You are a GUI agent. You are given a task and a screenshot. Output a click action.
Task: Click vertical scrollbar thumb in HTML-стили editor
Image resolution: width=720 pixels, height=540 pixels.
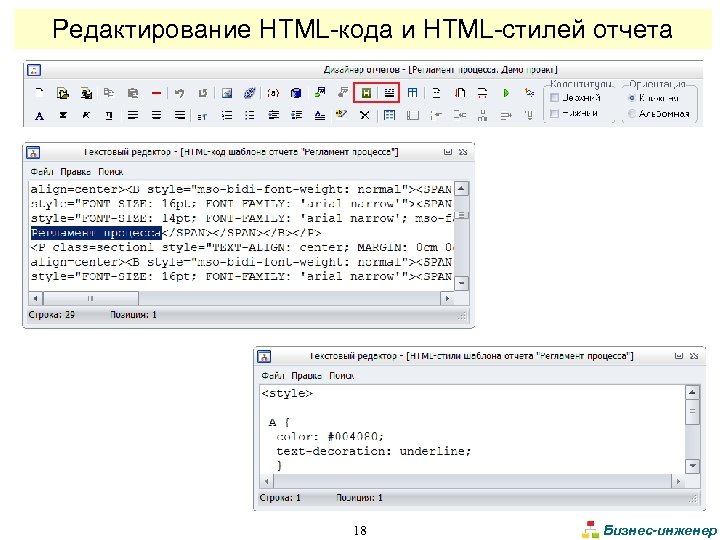(x=692, y=412)
